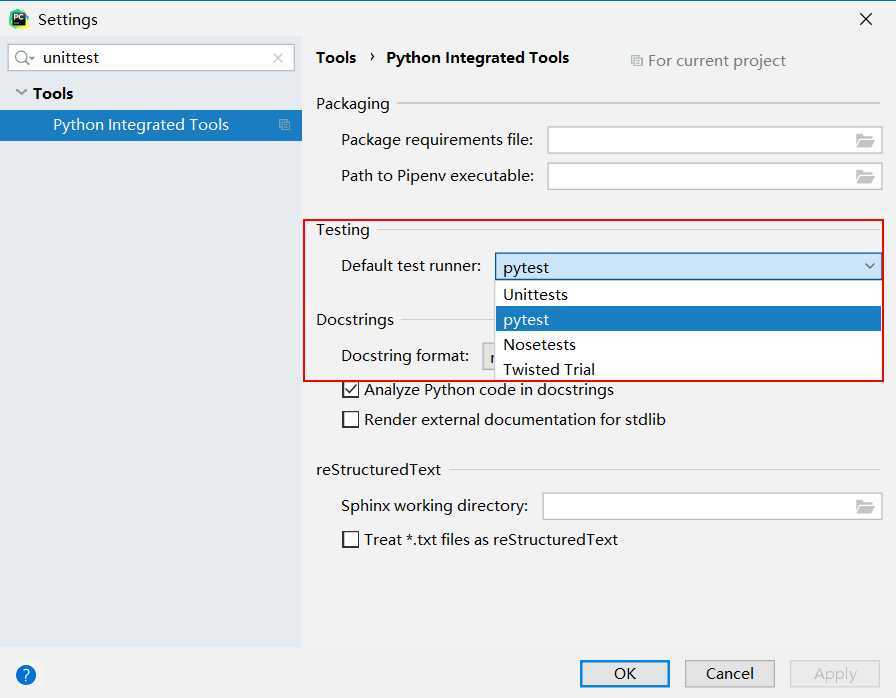Choose Nosetests from the test runner list
This screenshot has width=896, height=698.
(688, 344)
